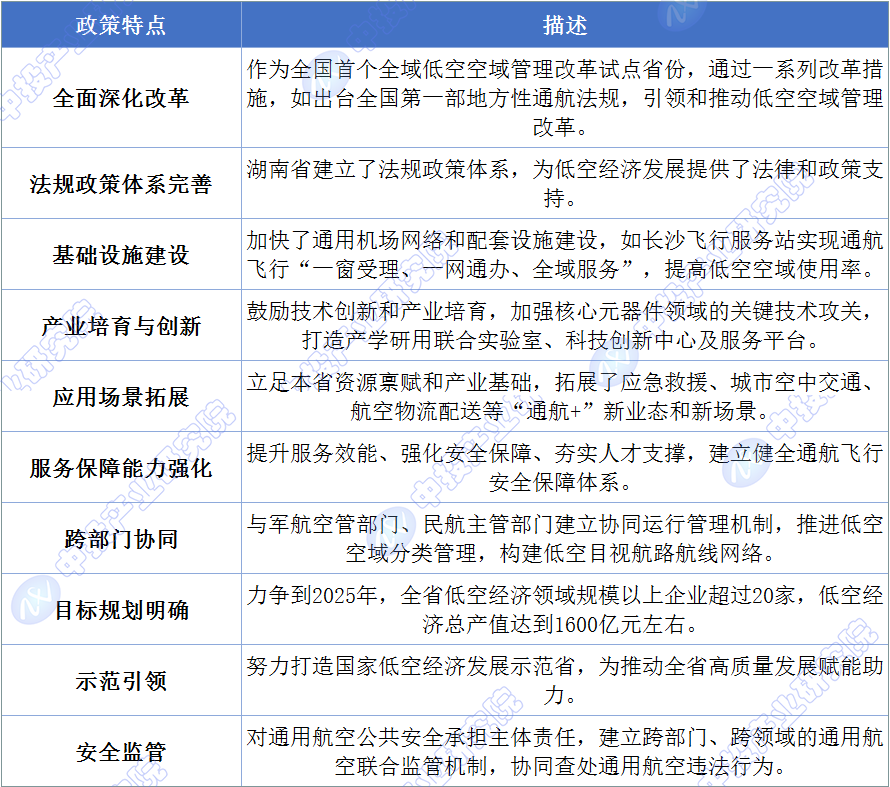This screenshot has height=787, width=890.
Task: Select the 服务保障能力强化 cell
Action: tap(121, 468)
